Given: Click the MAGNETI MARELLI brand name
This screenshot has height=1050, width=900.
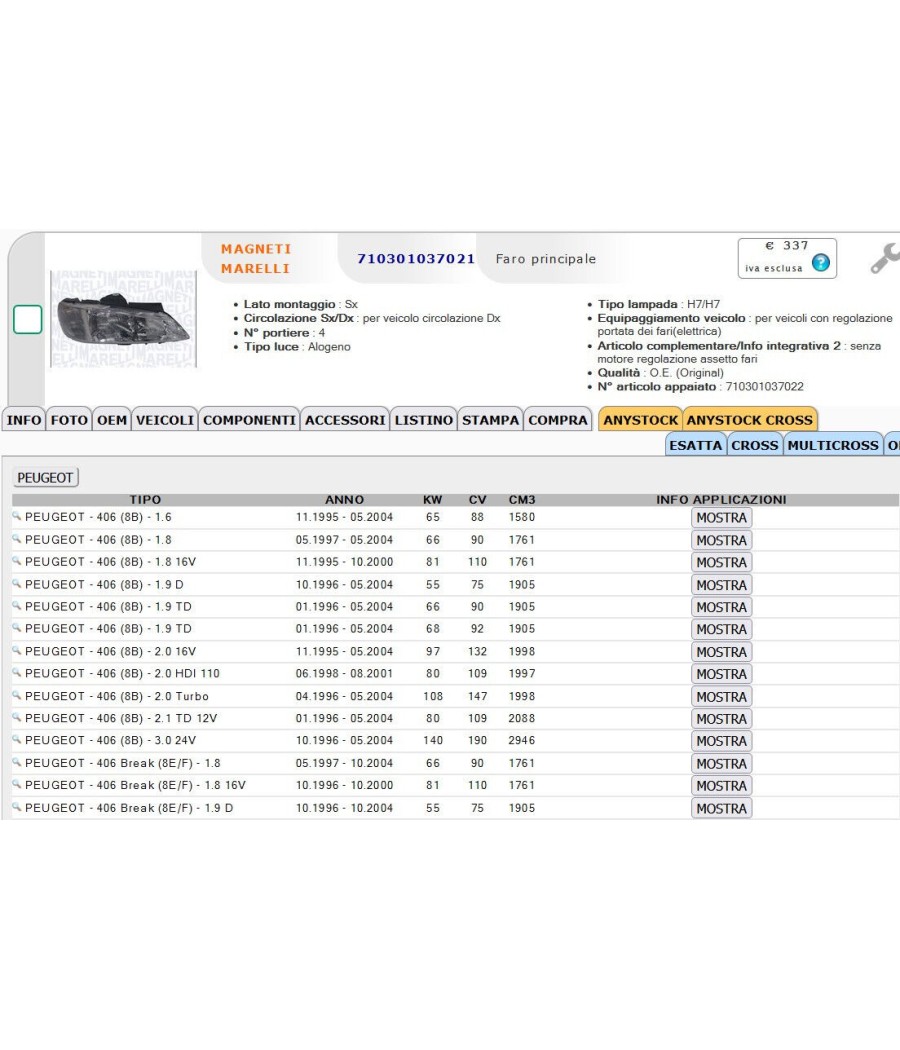Looking at the screenshot, I should tap(256, 258).
